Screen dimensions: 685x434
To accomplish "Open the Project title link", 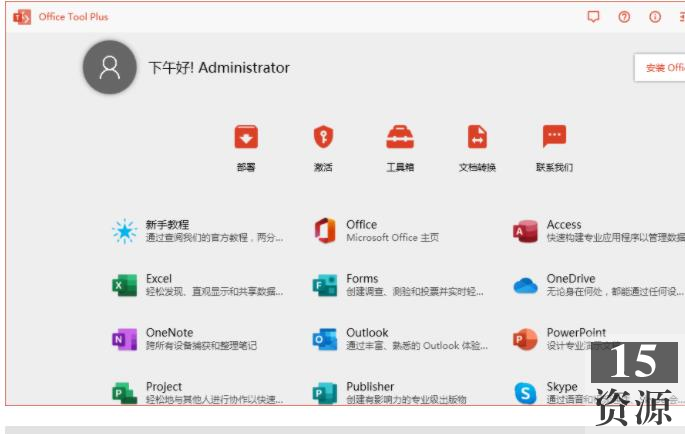I will pos(164,387).
